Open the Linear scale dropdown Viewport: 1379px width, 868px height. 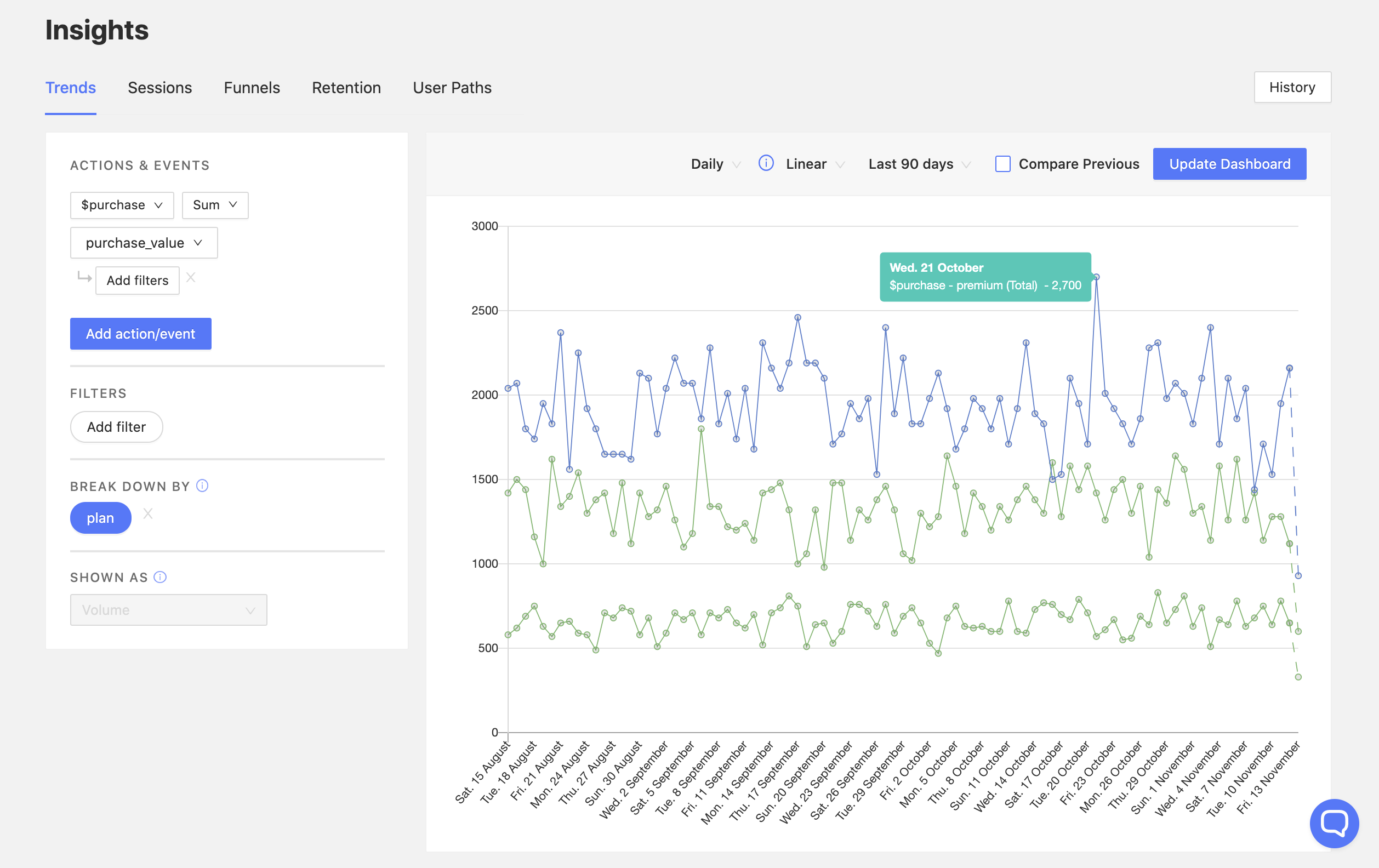[x=814, y=164]
